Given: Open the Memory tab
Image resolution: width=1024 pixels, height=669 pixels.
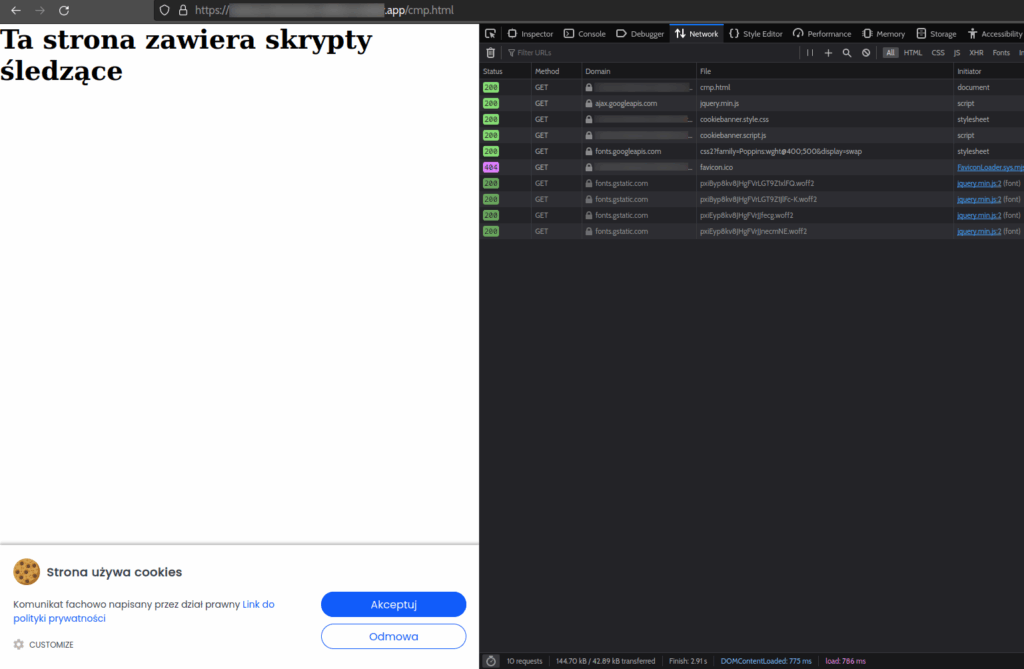Looking at the screenshot, I should click(884, 33).
